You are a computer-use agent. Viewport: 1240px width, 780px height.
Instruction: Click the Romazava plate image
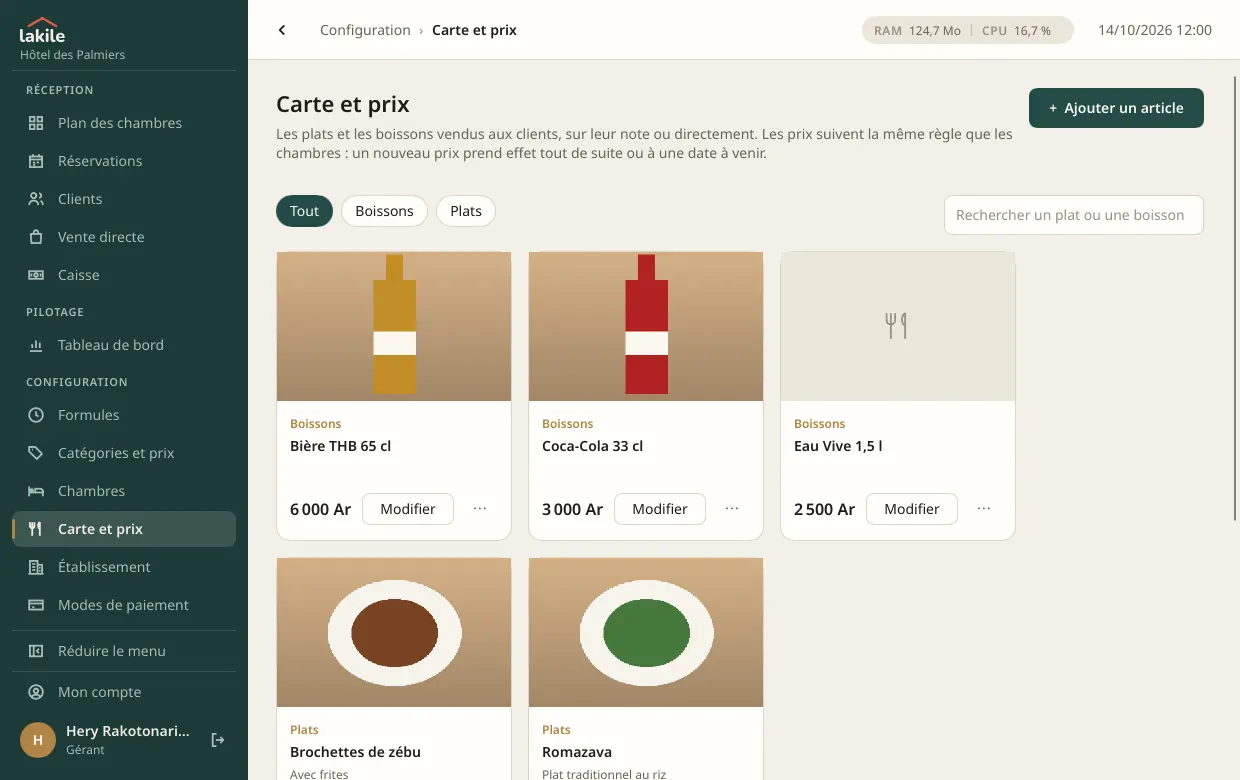(x=646, y=632)
